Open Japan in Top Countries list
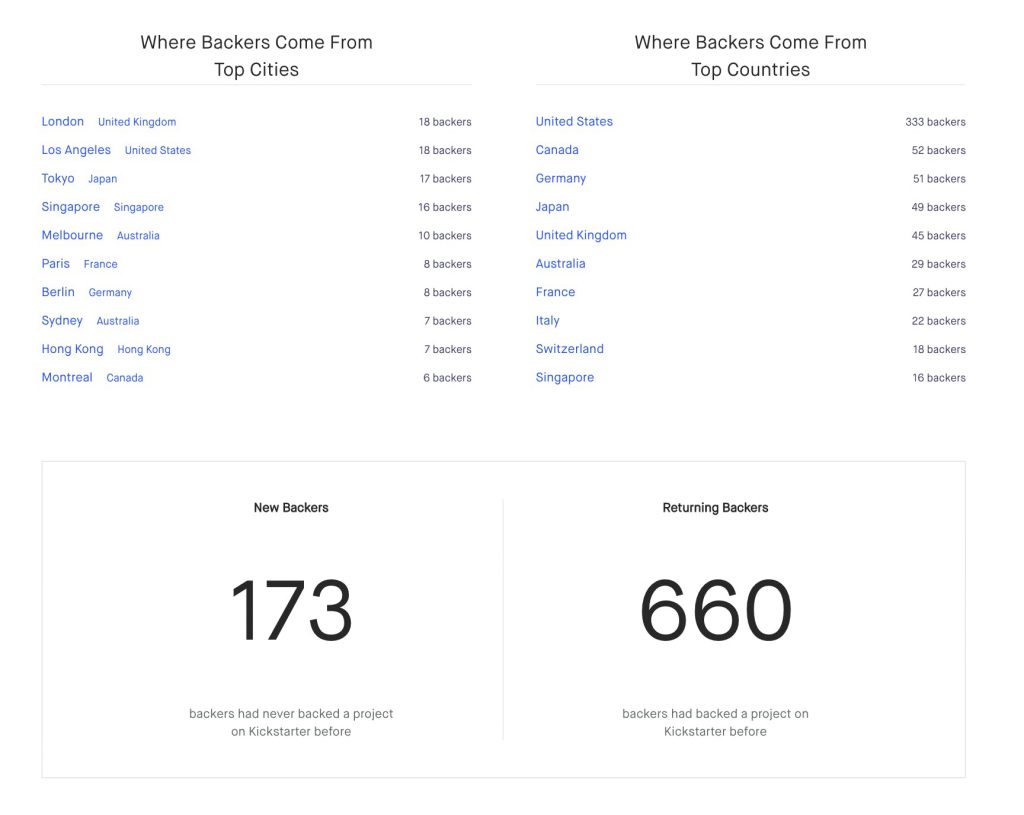Image resolution: width=1024 pixels, height=815 pixels. click(x=552, y=207)
